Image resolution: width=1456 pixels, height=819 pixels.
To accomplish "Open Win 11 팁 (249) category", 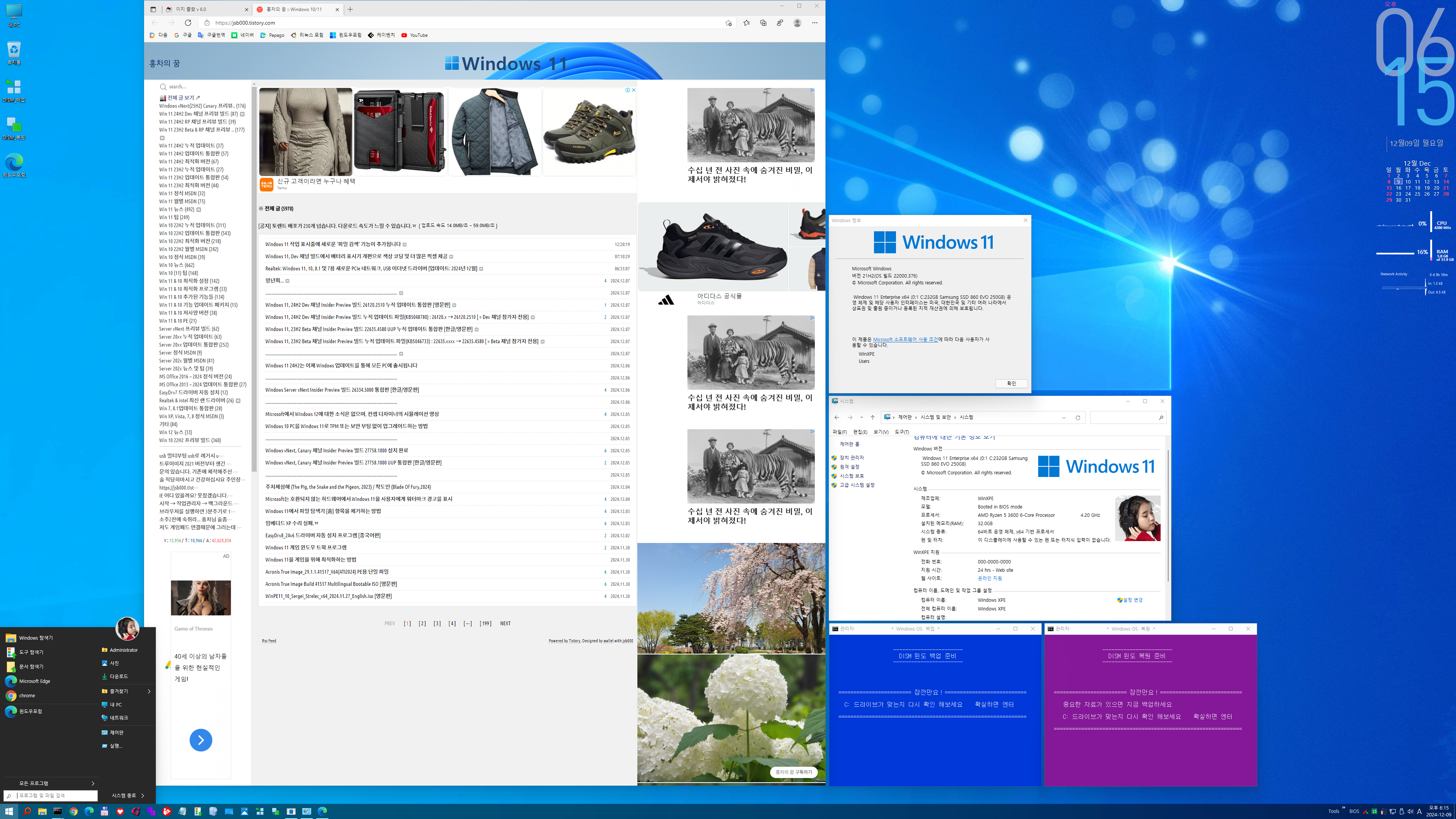I will (174, 217).
